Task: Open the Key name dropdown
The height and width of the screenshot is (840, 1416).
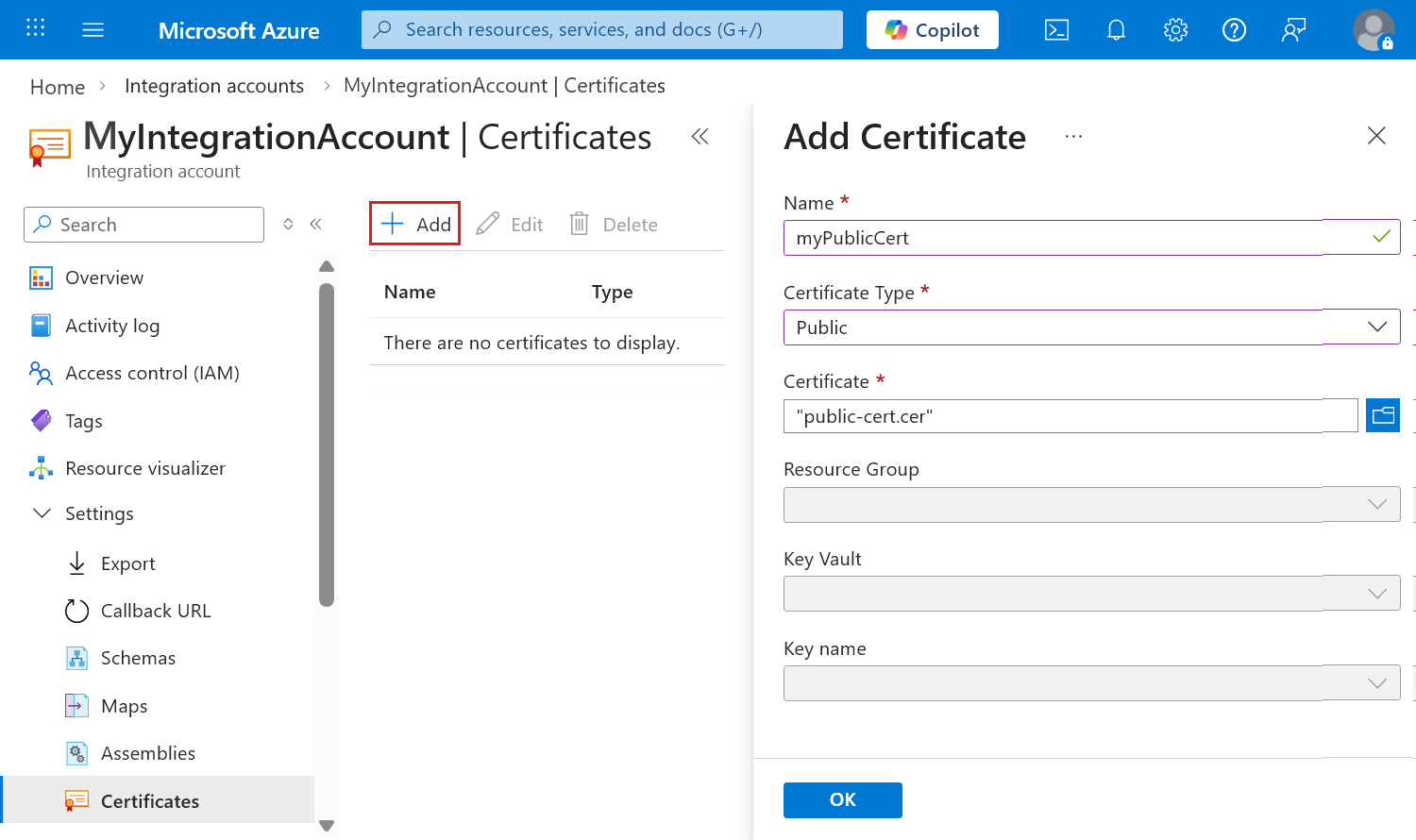Action: pos(1091,683)
